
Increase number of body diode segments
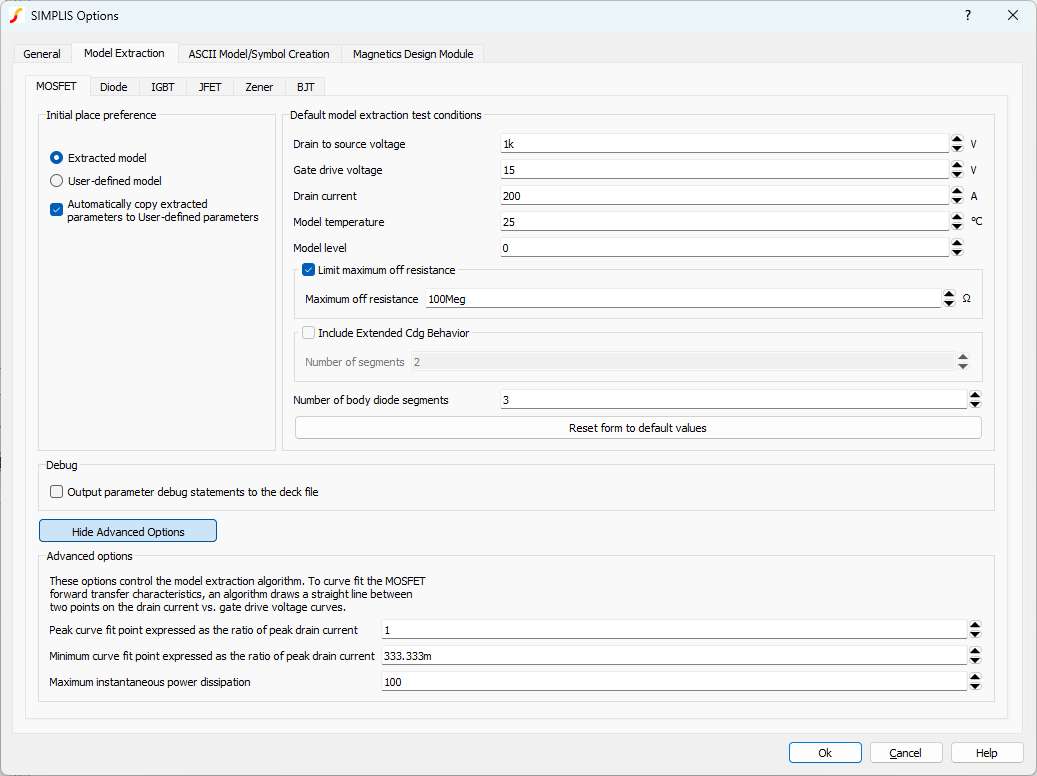(974, 395)
